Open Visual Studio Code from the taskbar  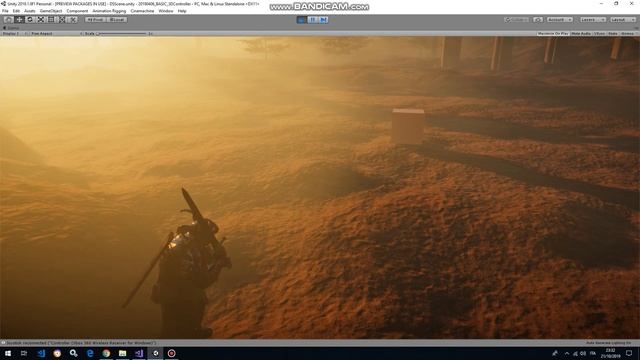41,353
